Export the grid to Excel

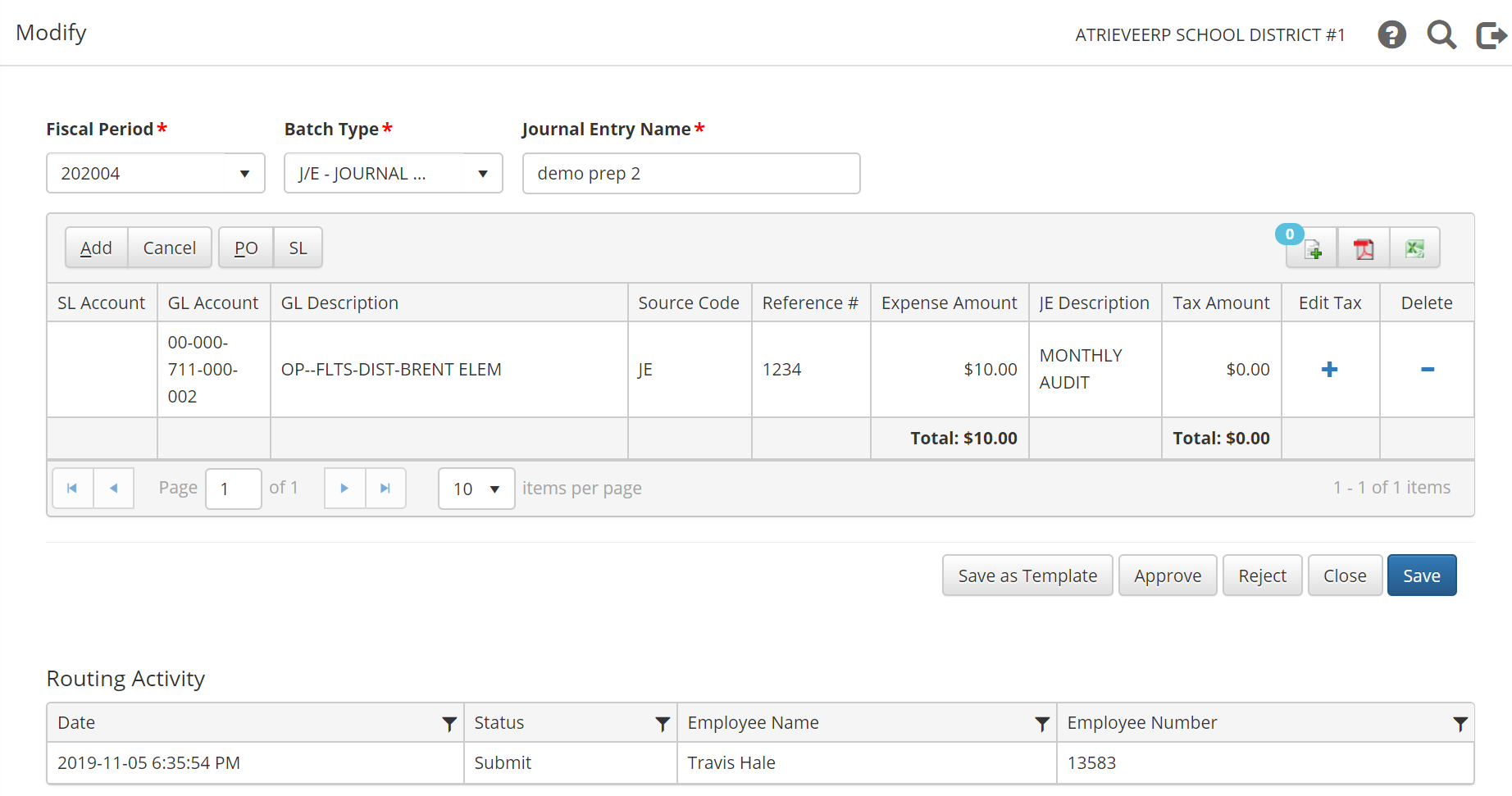1414,248
